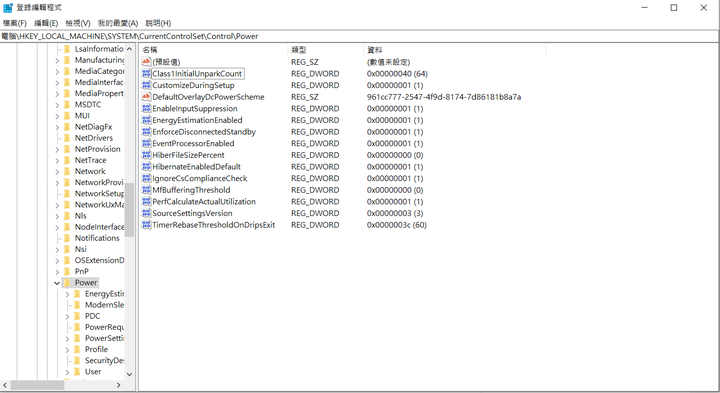Select the MediaProperties key in the tree
Image resolution: width=720 pixels, height=393 pixels.
99,93
